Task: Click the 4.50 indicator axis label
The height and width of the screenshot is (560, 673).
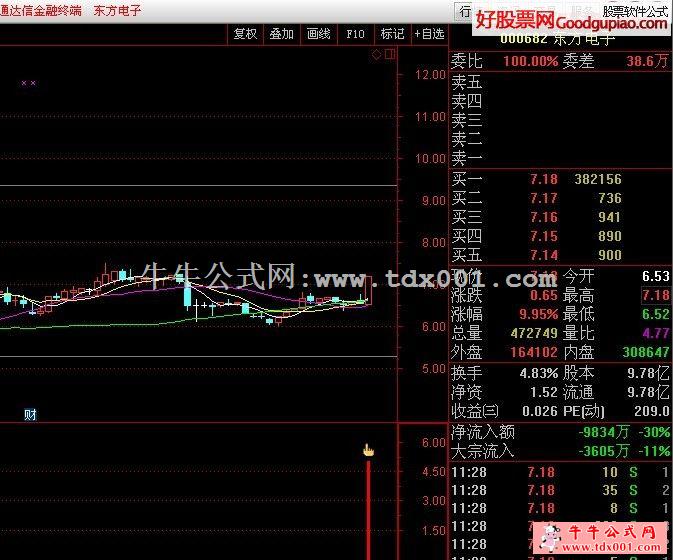Action: point(434,472)
